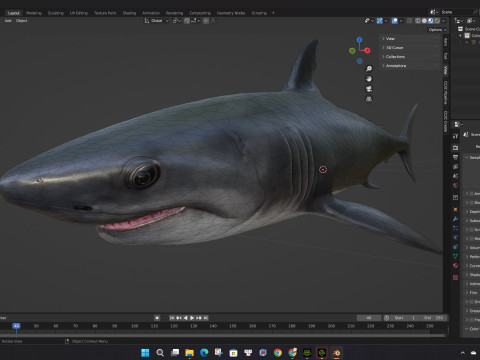This screenshot has width=480, height=360.
Task: Add a workspace with the plus button
Action: click(273, 13)
